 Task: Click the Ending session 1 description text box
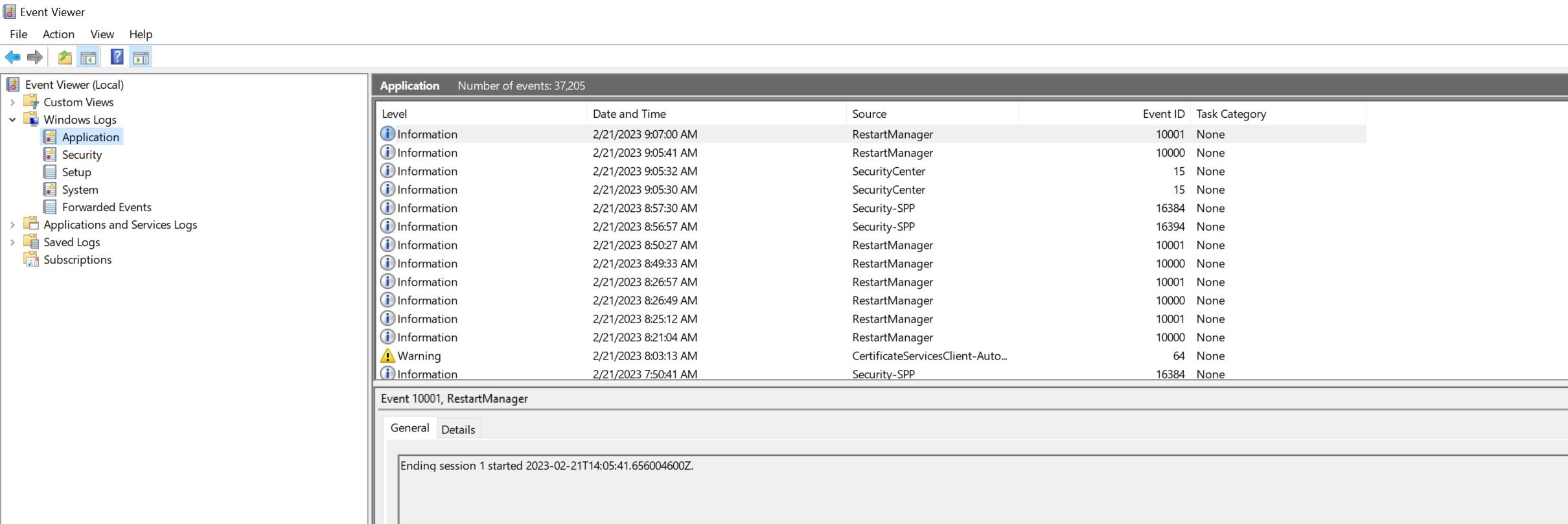tap(982, 489)
